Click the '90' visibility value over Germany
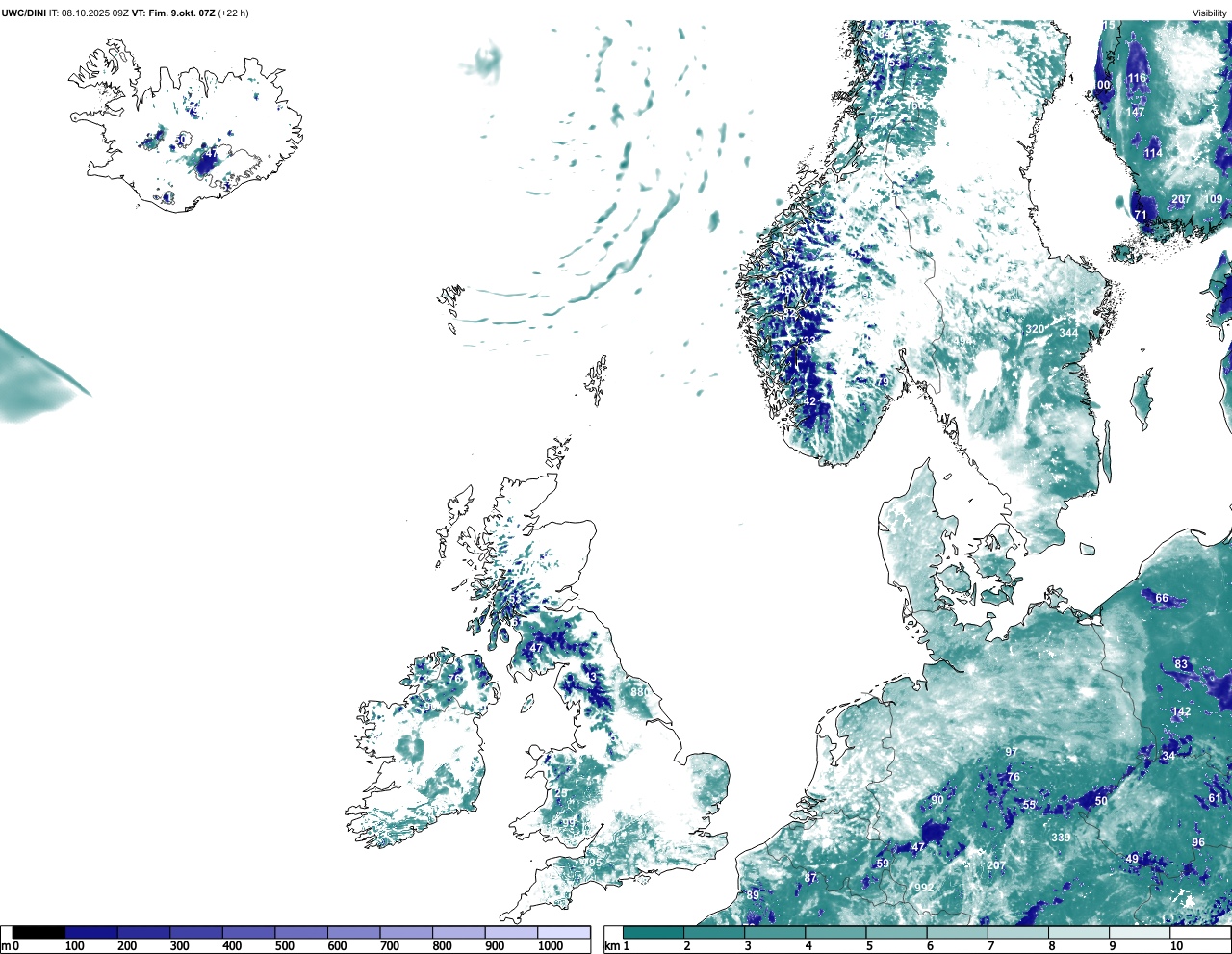 pyautogui.click(x=937, y=800)
